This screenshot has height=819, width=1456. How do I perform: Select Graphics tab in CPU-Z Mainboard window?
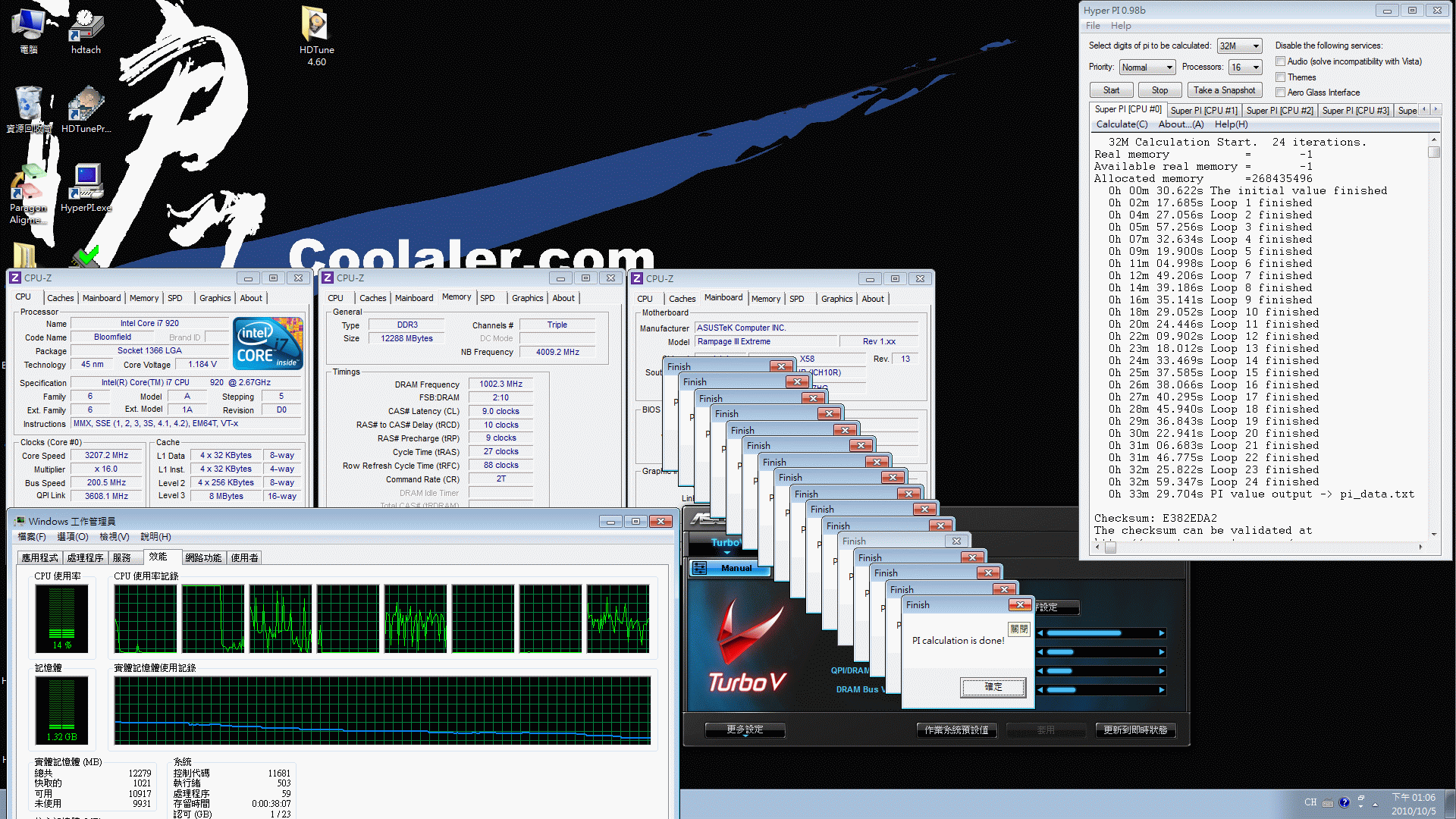[836, 299]
